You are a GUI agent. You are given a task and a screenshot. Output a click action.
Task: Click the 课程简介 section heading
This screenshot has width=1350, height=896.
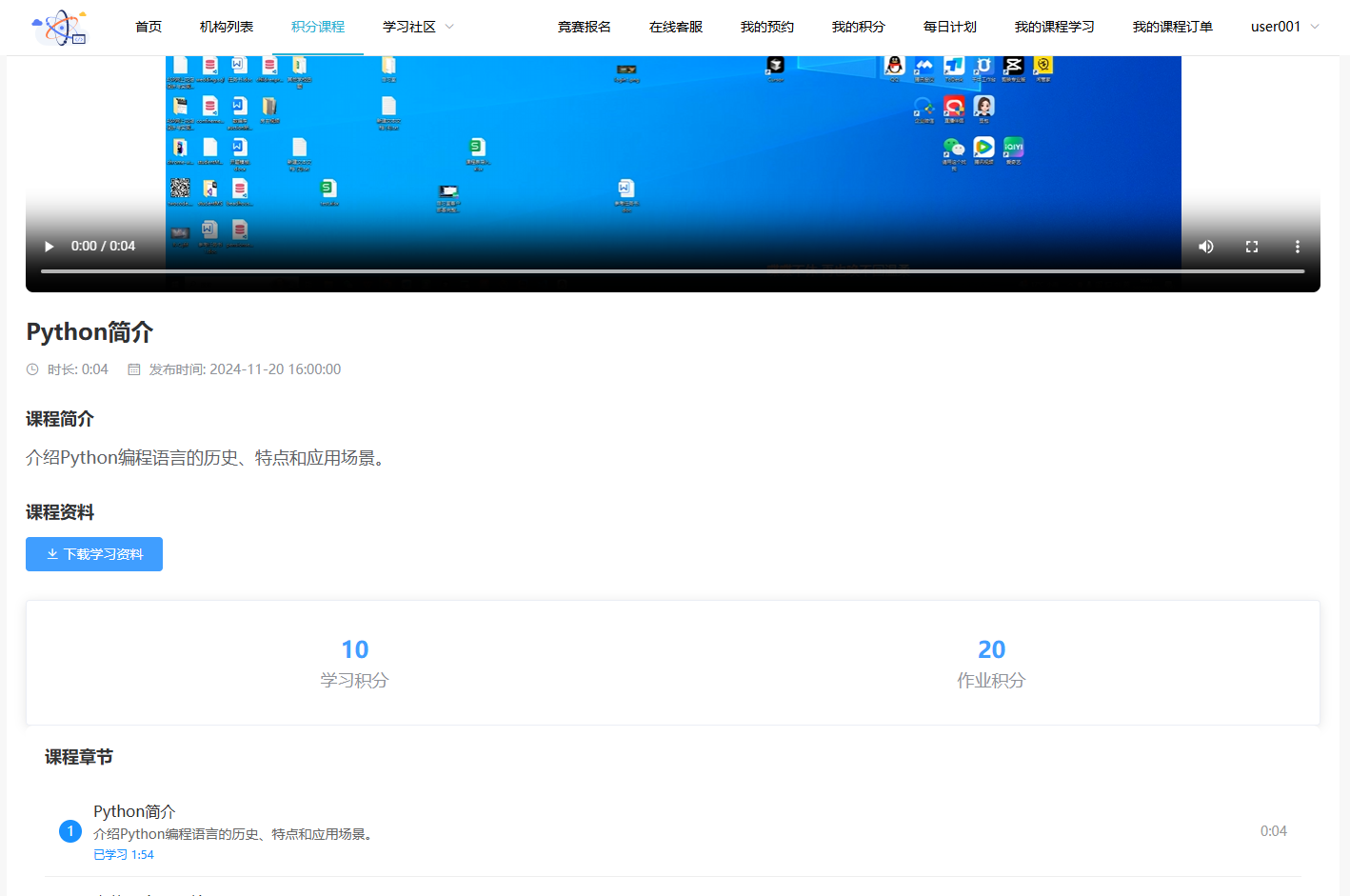tap(60, 419)
